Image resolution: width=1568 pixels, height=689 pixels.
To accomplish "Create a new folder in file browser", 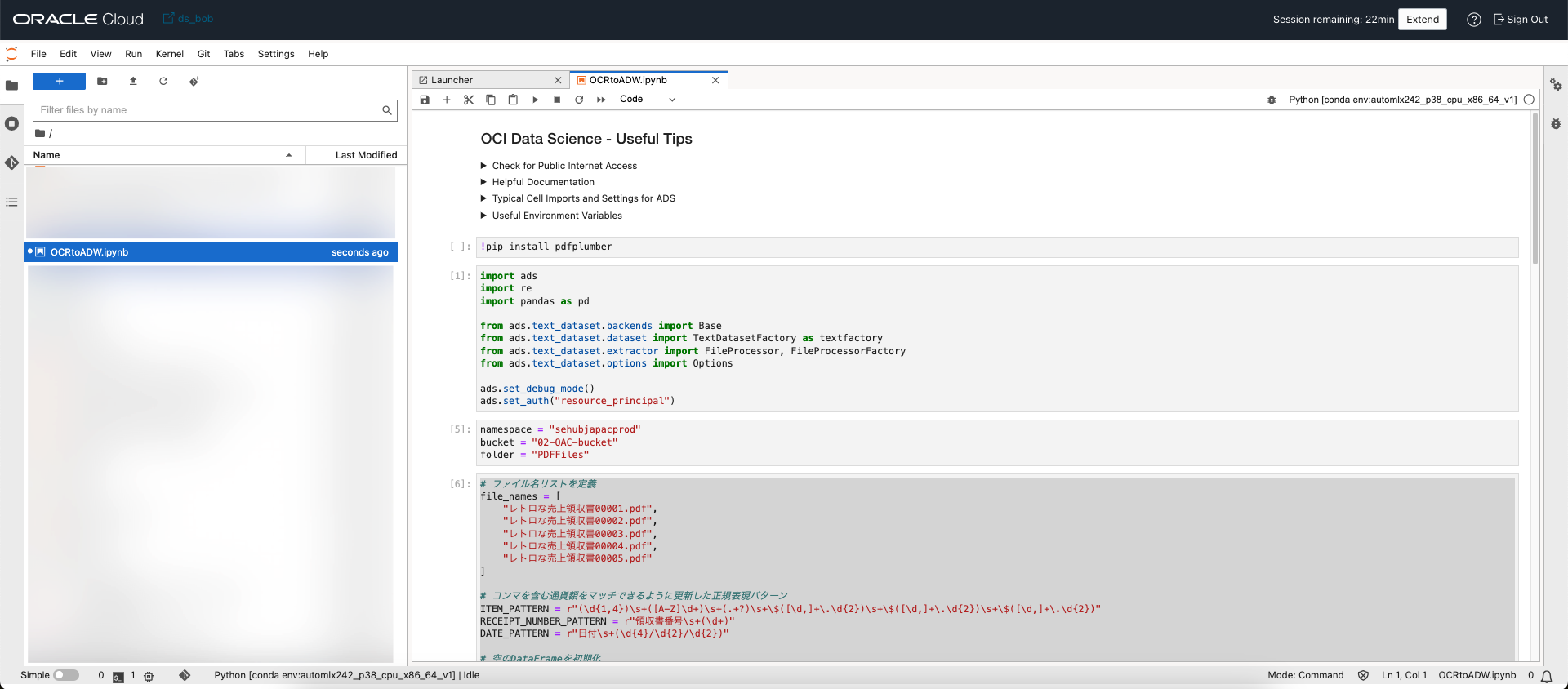I will click(102, 81).
